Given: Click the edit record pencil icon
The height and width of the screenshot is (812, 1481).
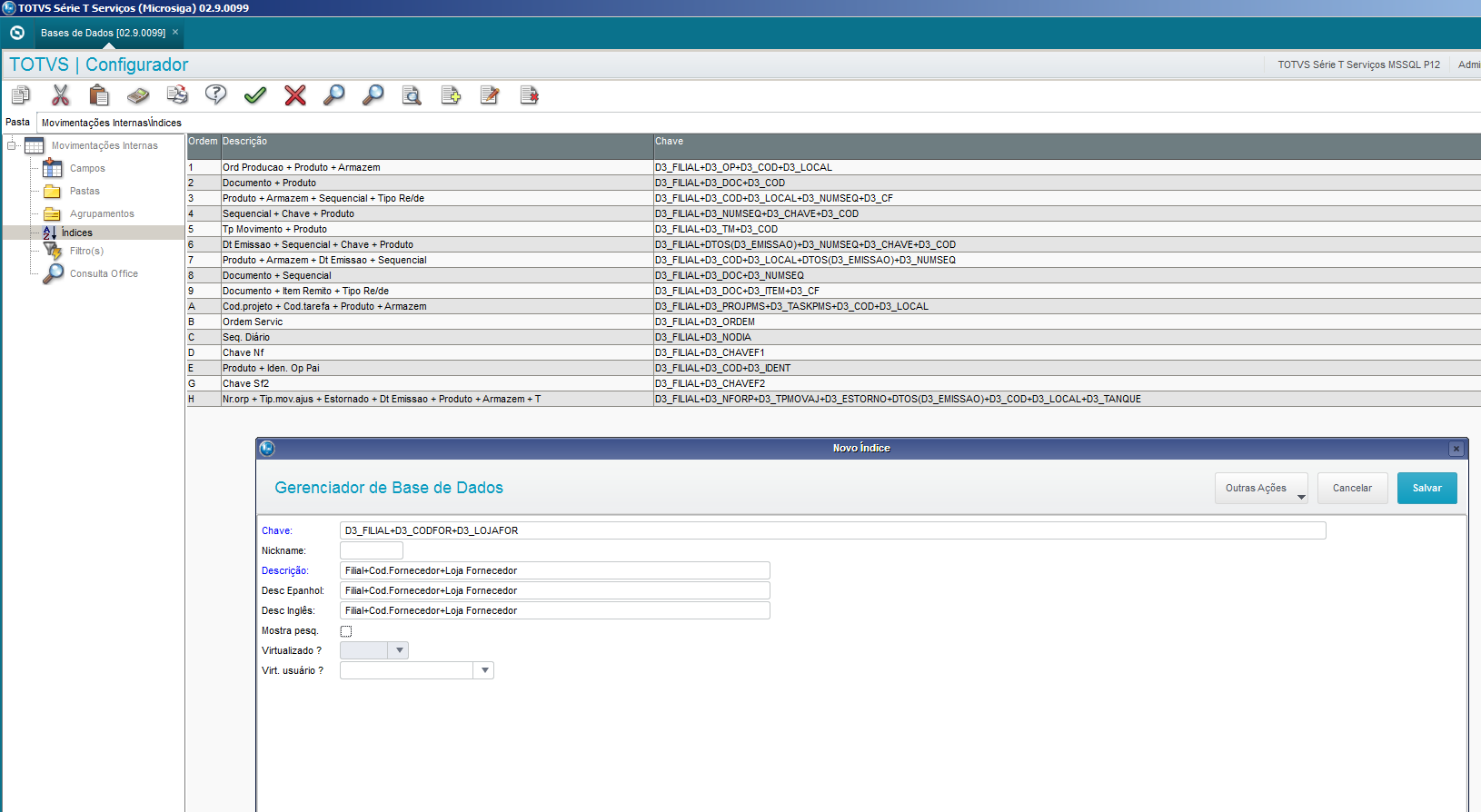Looking at the screenshot, I should [x=490, y=95].
